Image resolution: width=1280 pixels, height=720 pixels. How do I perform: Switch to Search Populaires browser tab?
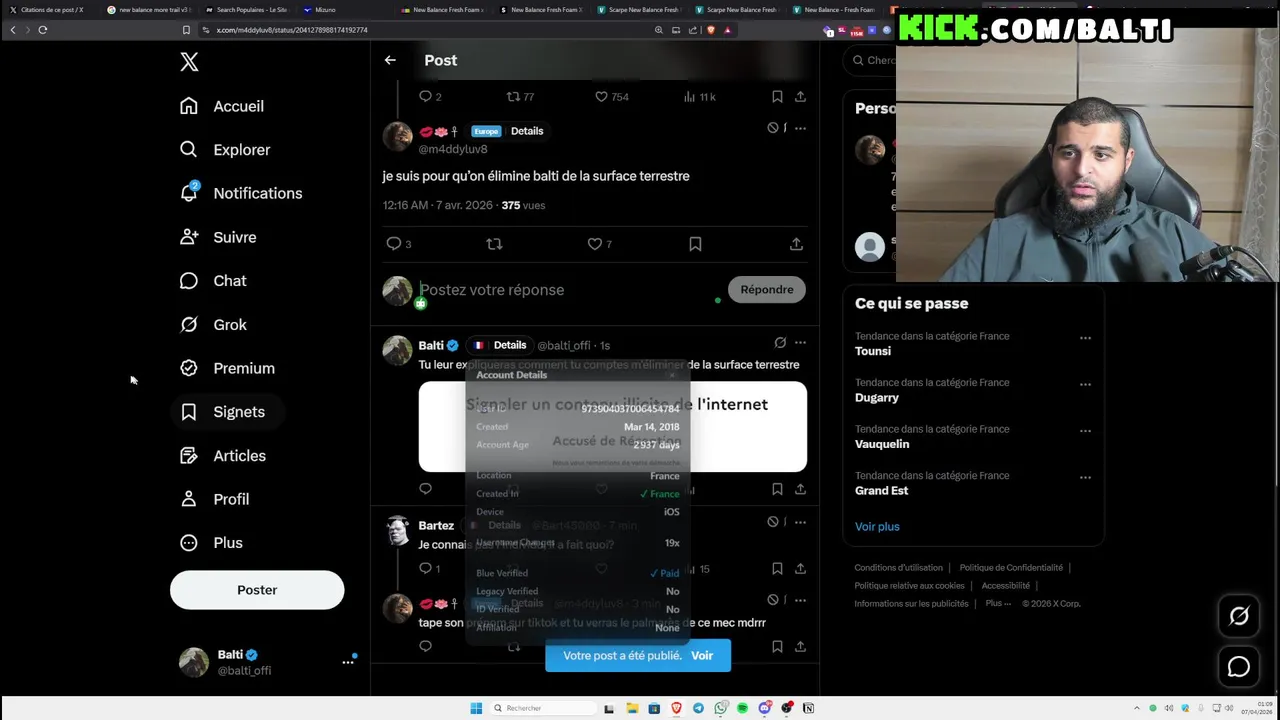pos(251,10)
